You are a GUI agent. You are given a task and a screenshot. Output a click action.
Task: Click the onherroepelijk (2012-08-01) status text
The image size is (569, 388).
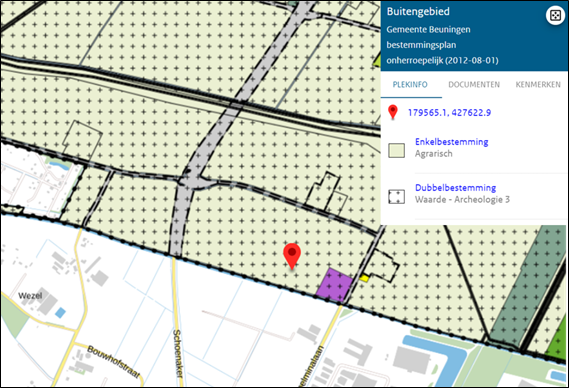(442, 60)
